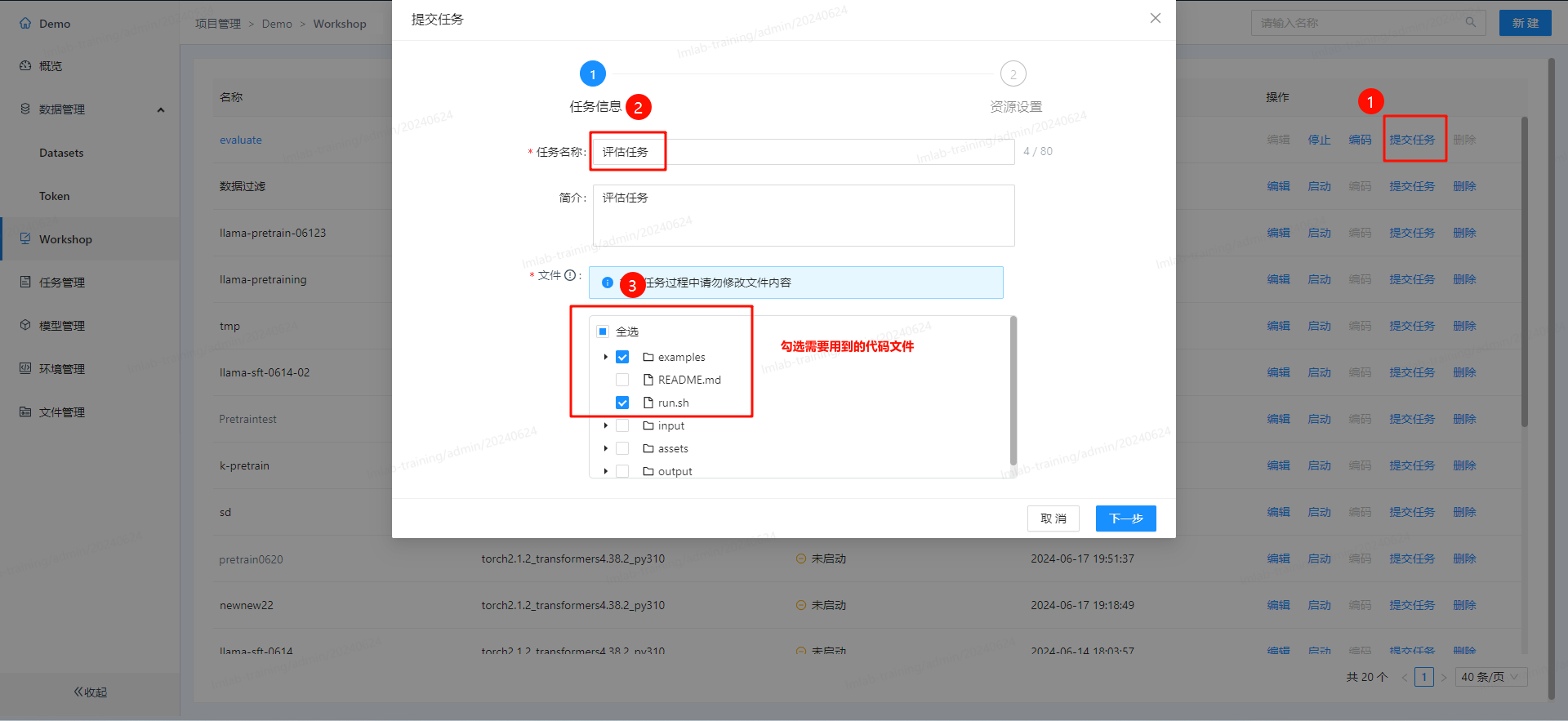This screenshot has height=721, width=1568.
Task: Expand the examples folder tree node
Action: tap(605, 358)
